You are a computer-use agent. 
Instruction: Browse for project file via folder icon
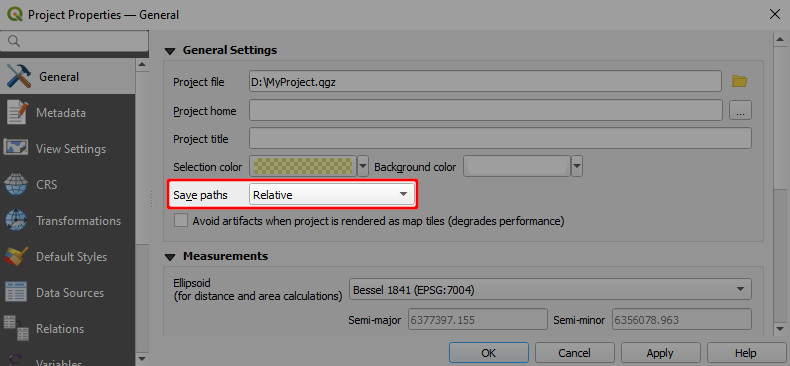(x=740, y=82)
